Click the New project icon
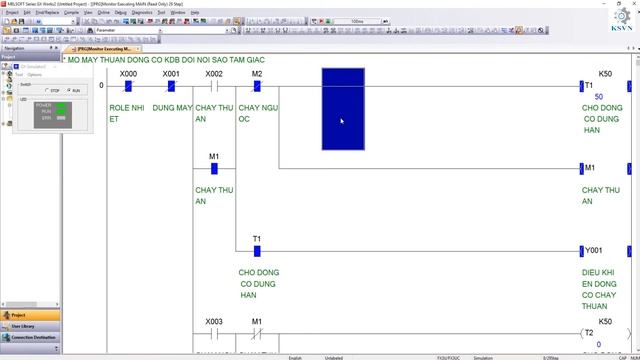Viewport: 640px width, 360px height. [7, 21]
